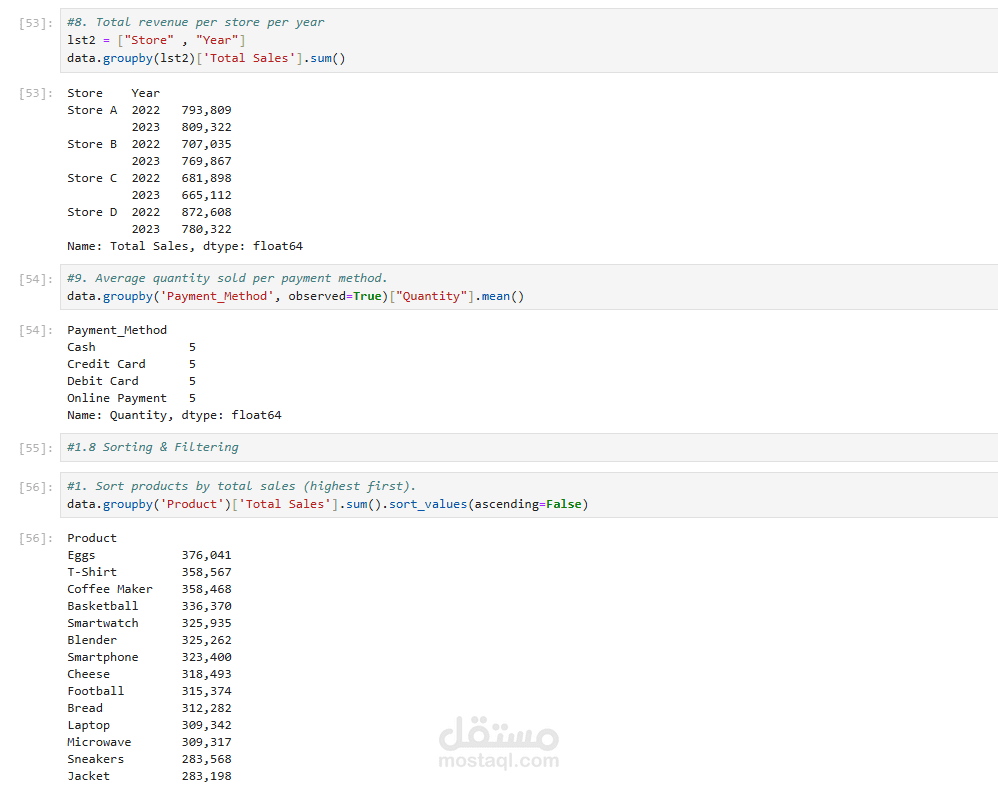This screenshot has height=787, width=998.
Task: Select the input prompt [54] of the code cell
Action: pos(36,279)
